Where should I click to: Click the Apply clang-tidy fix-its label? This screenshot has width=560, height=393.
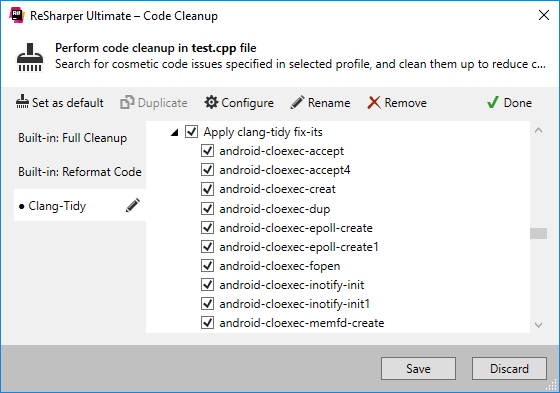pos(263,132)
